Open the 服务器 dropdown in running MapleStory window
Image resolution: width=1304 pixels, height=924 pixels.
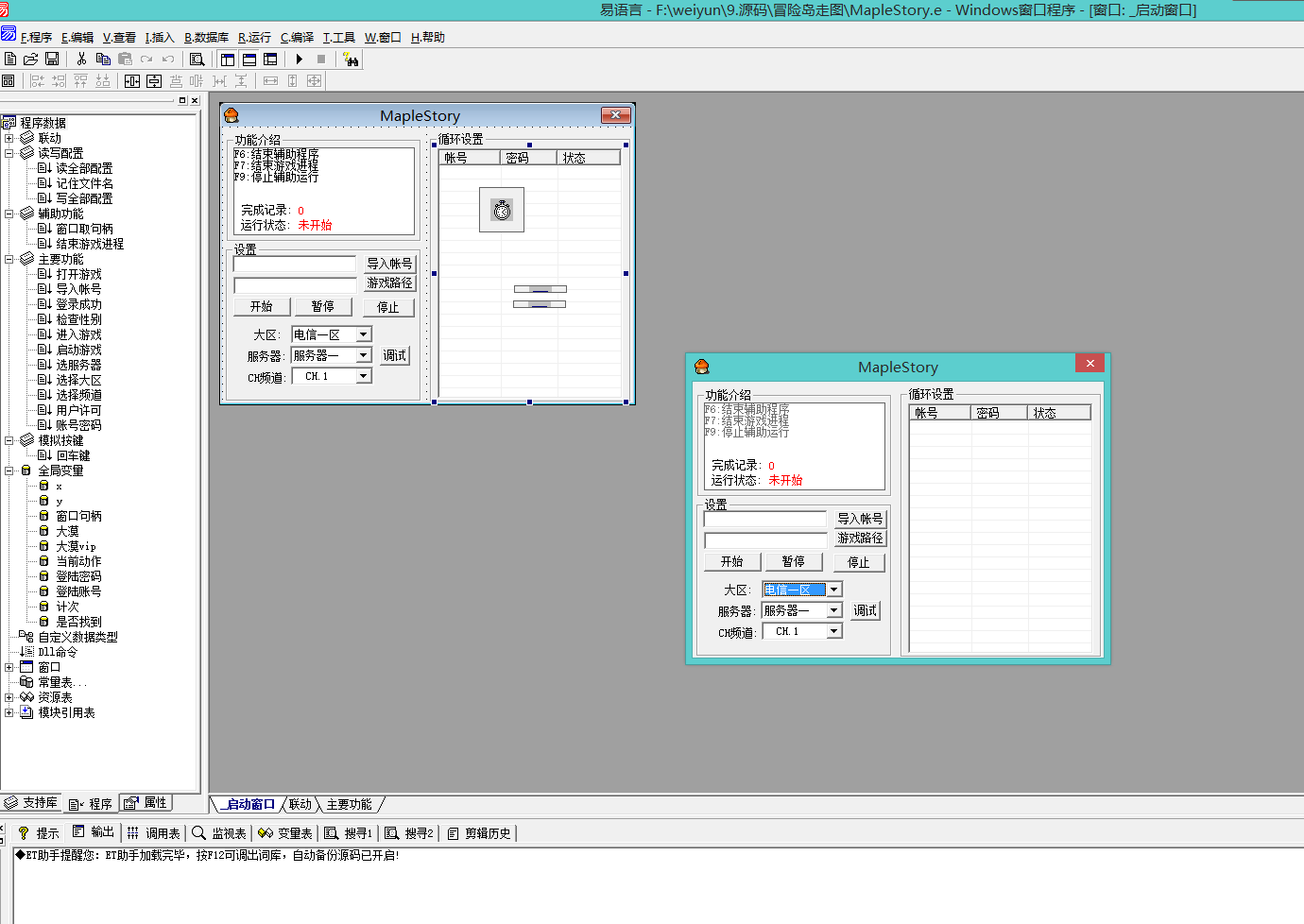(833, 610)
